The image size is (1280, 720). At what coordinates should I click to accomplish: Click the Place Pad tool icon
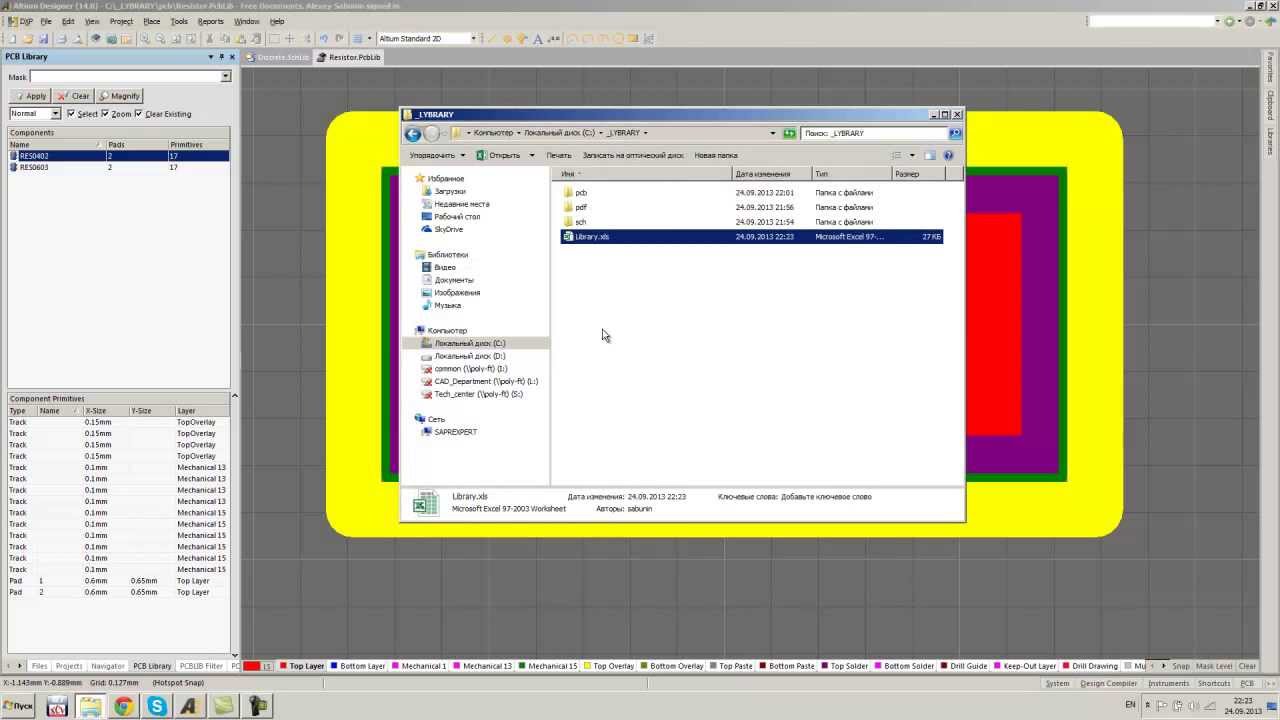(507, 38)
